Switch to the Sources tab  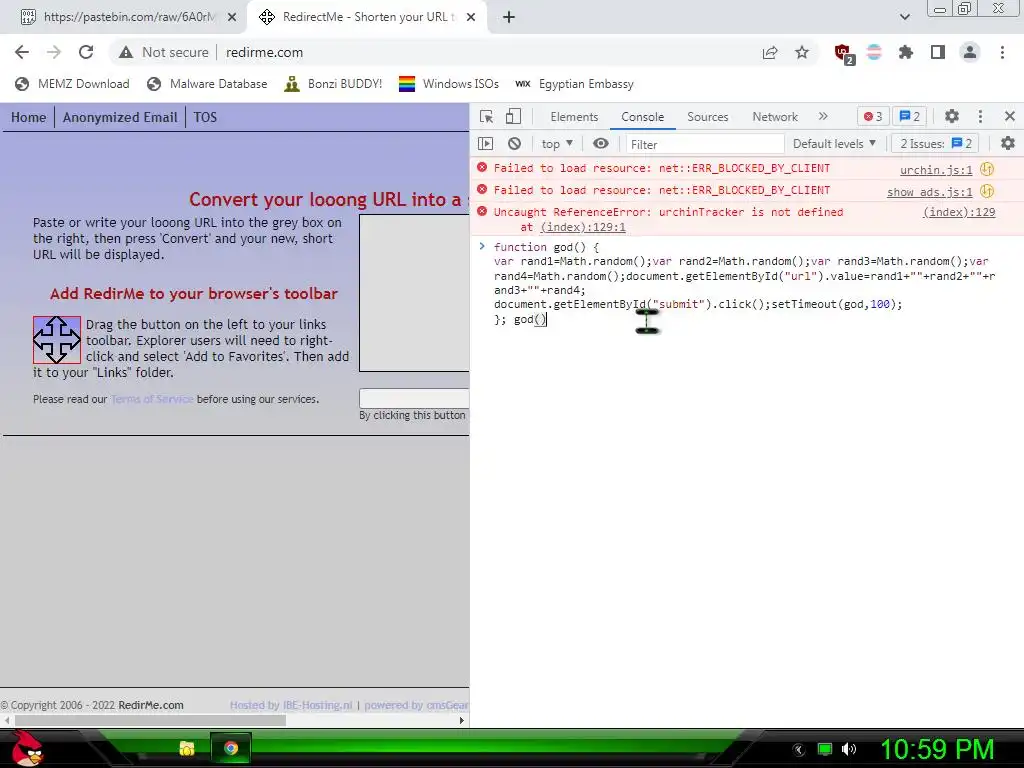[707, 117]
